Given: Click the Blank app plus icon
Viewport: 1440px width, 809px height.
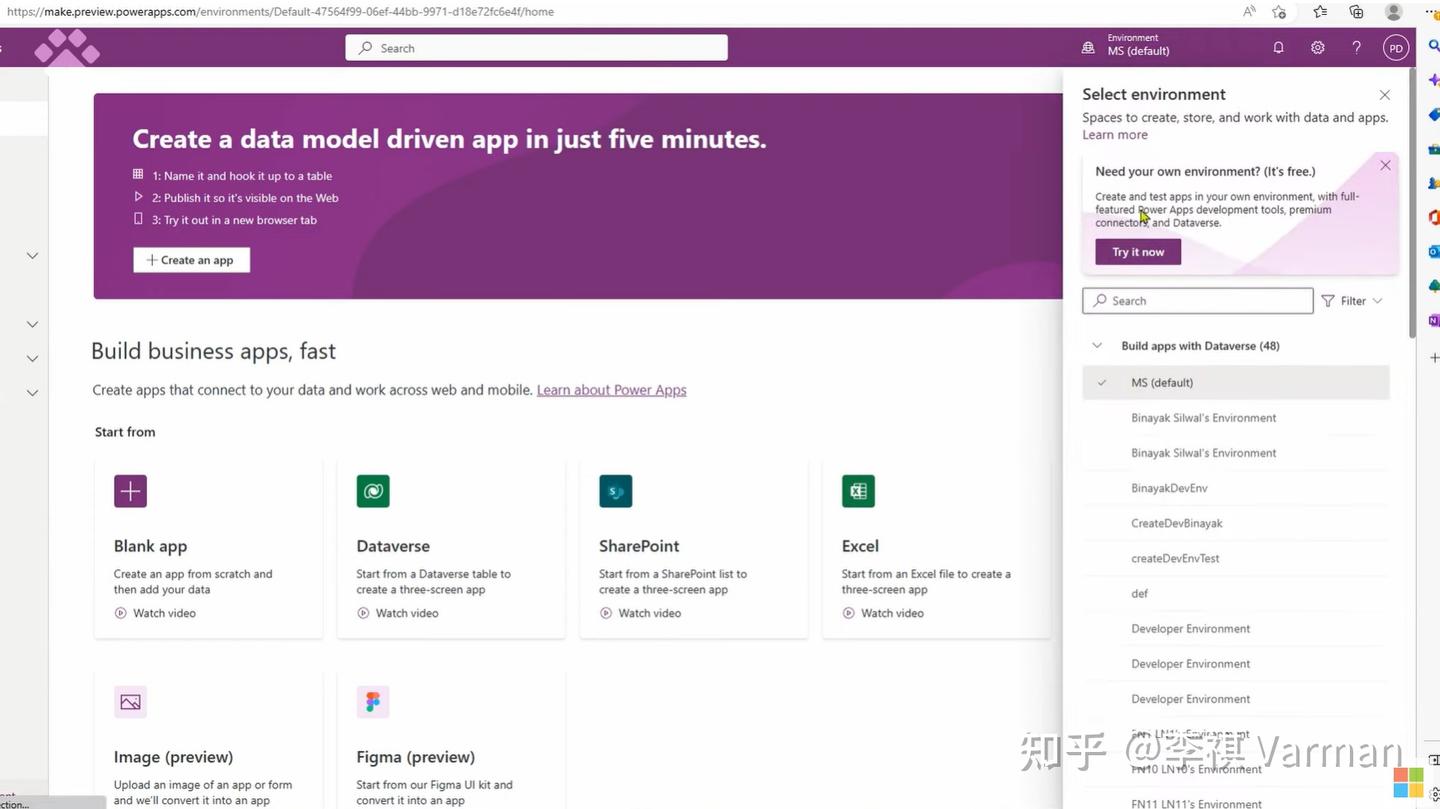Looking at the screenshot, I should point(131,491).
